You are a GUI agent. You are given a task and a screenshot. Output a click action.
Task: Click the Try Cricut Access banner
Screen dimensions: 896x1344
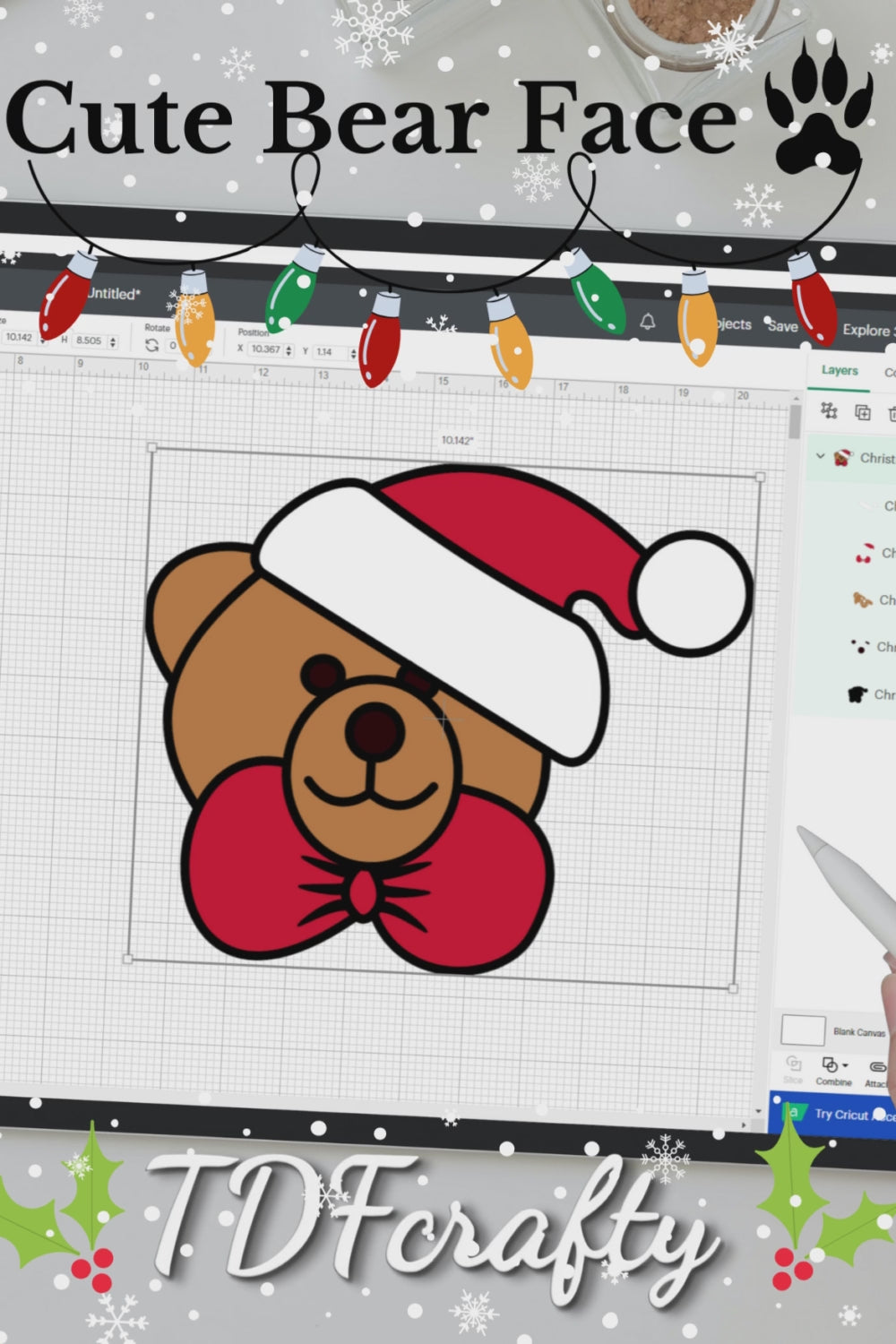tap(833, 1115)
